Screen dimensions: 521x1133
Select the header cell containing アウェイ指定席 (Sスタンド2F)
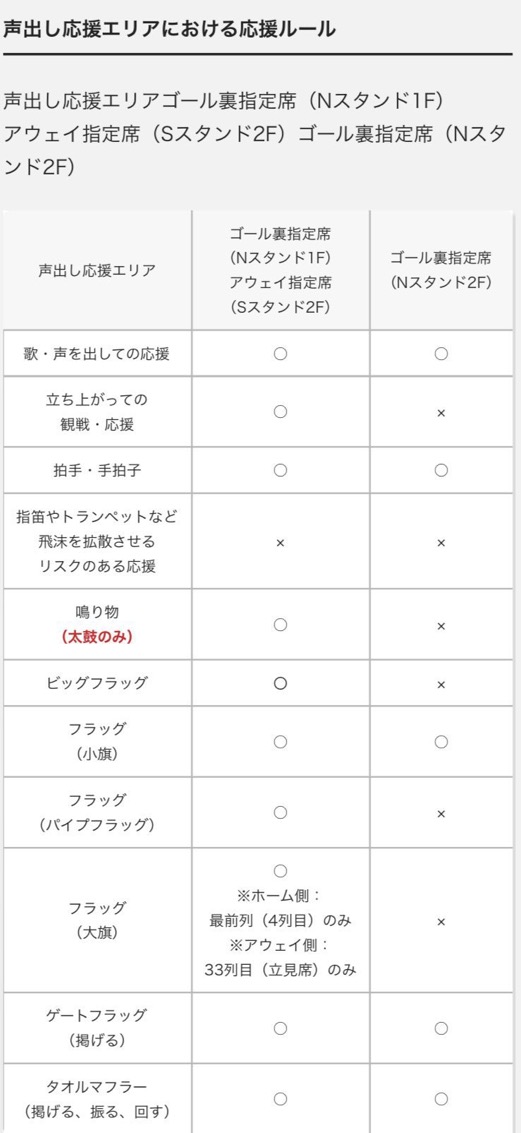point(280,271)
